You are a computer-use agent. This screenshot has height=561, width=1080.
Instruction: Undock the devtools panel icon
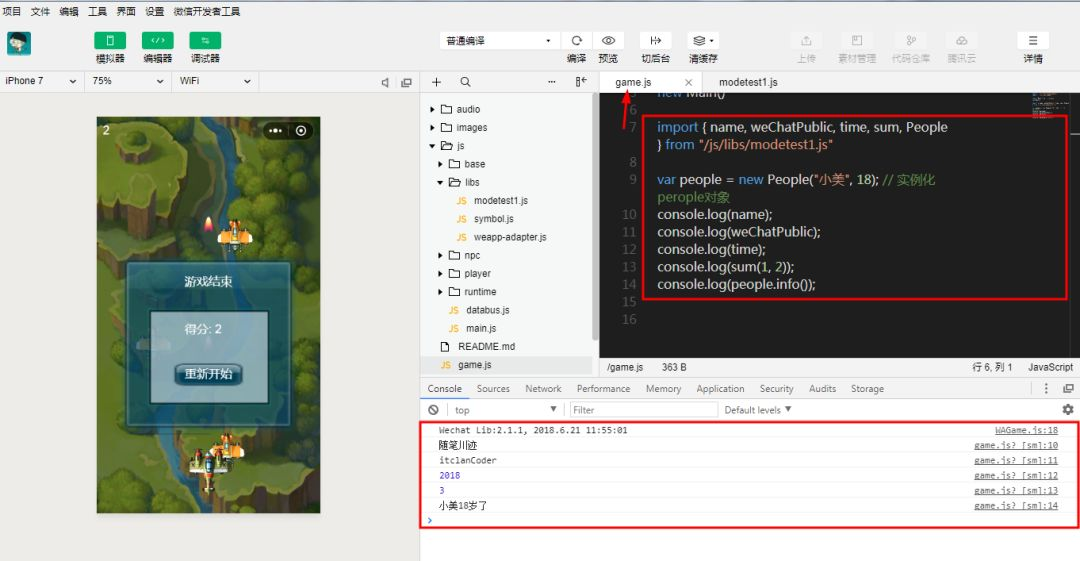1068,389
